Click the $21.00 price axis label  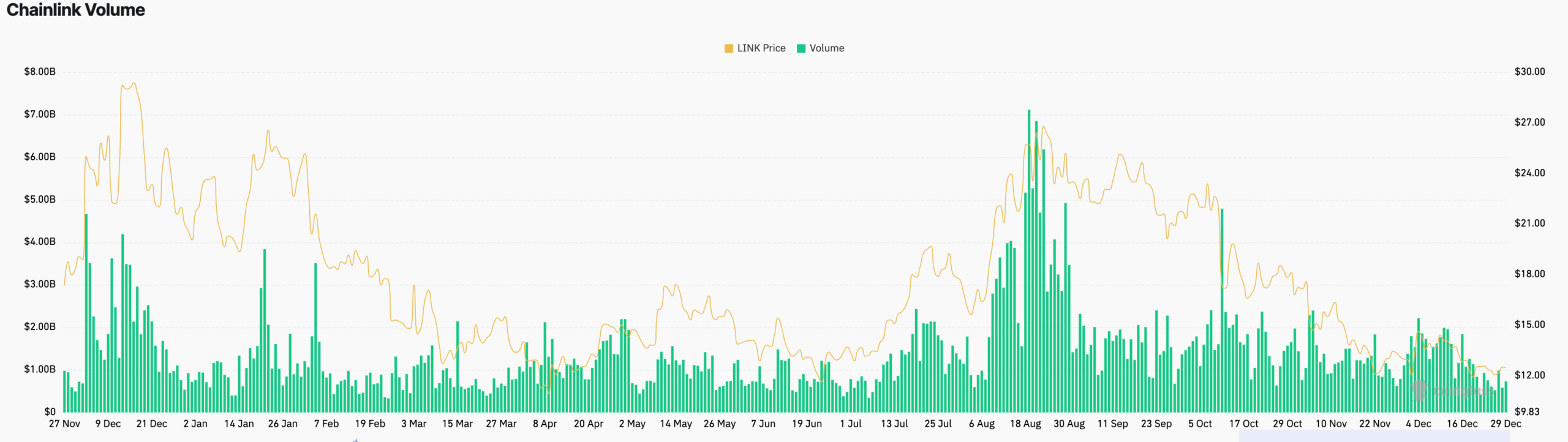[x=1529, y=223]
